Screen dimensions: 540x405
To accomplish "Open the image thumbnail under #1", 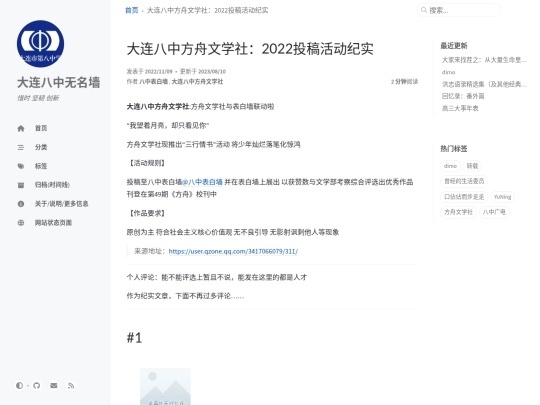I will click(x=165, y=386).
